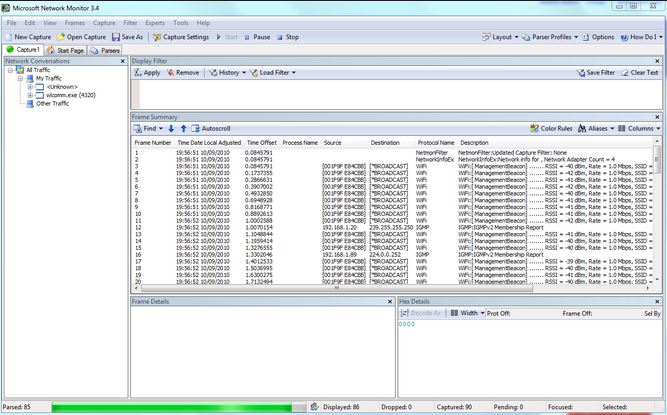The image size is (667, 415).
Task: Click the Frame Summary horizontal scrollbar
Action: [336, 288]
